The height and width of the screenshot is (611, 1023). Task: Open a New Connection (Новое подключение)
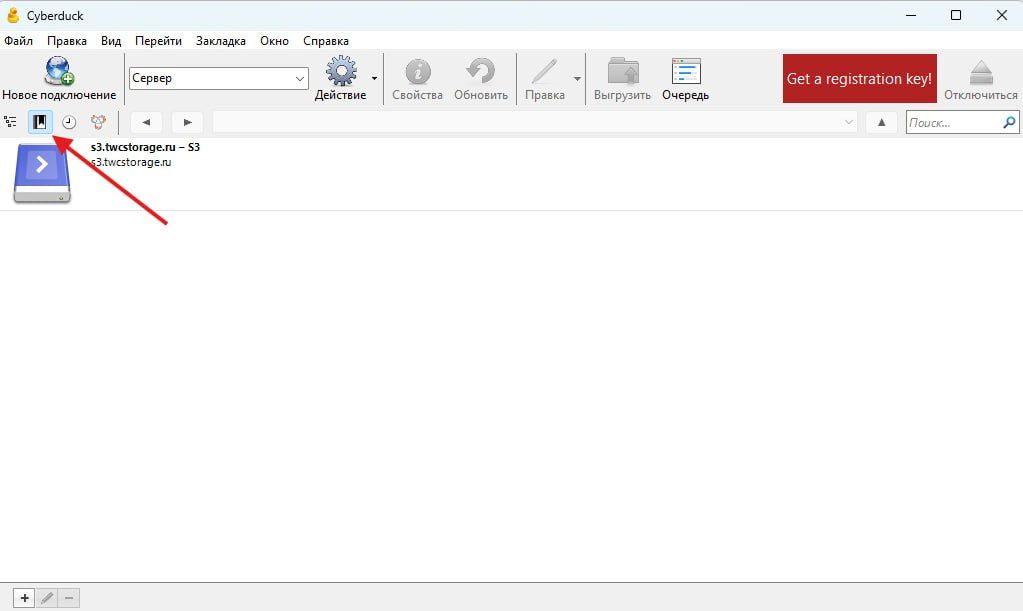click(x=59, y=79)
